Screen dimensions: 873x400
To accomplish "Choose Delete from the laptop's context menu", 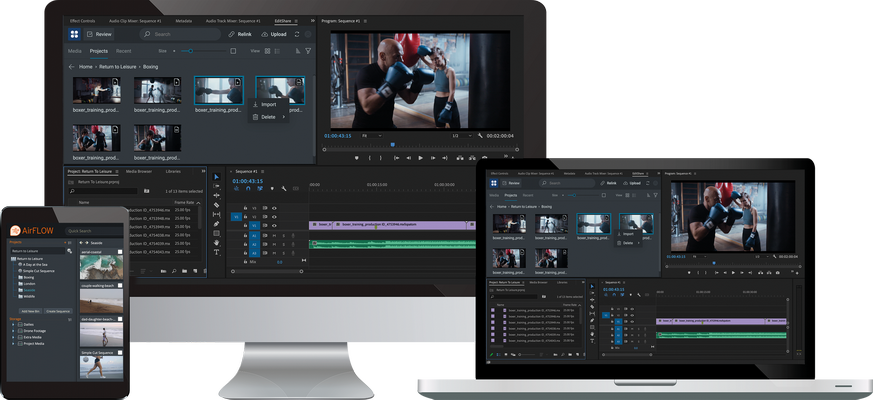I will [627, 243].
